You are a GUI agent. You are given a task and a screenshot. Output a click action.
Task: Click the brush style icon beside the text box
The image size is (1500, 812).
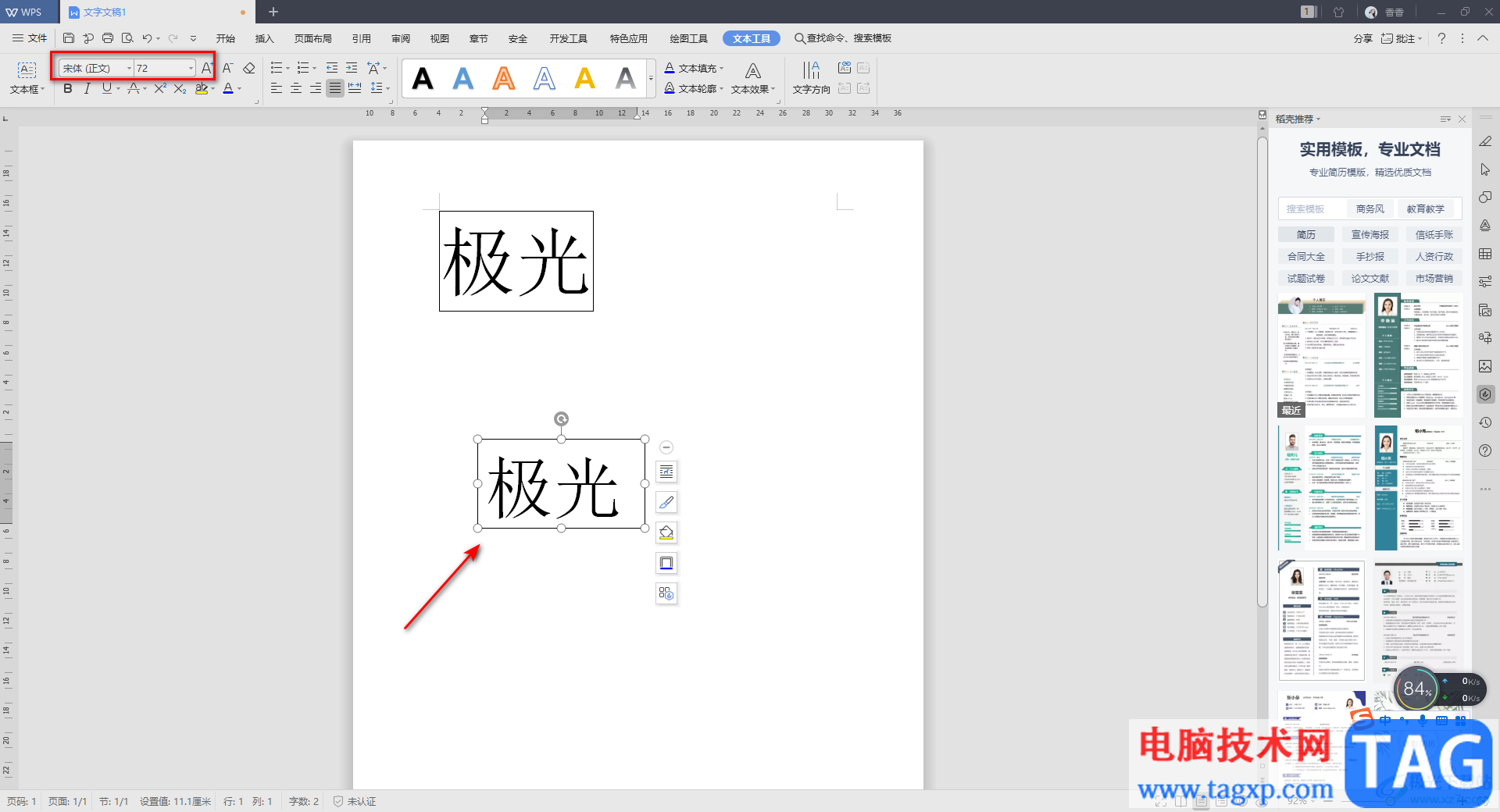(x=666, y=502)
